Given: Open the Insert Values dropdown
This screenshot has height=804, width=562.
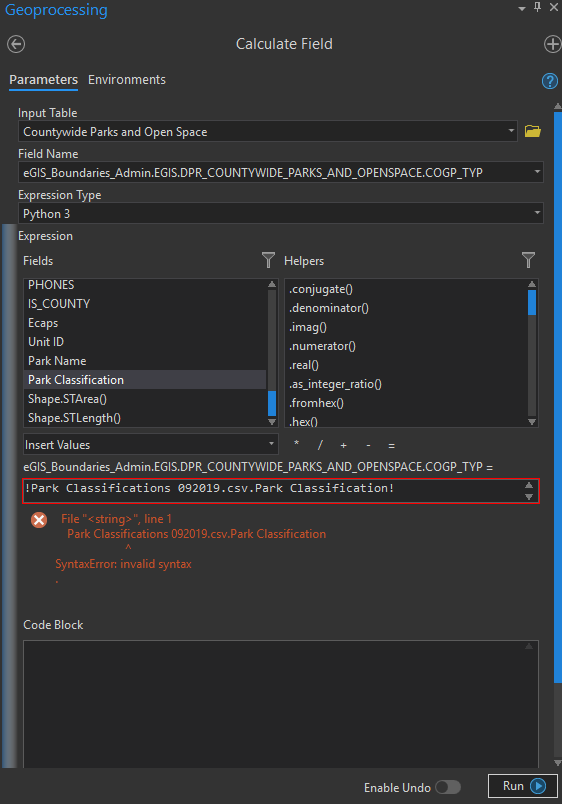Looking at the screenshot, I should click(x=151, y=444).
